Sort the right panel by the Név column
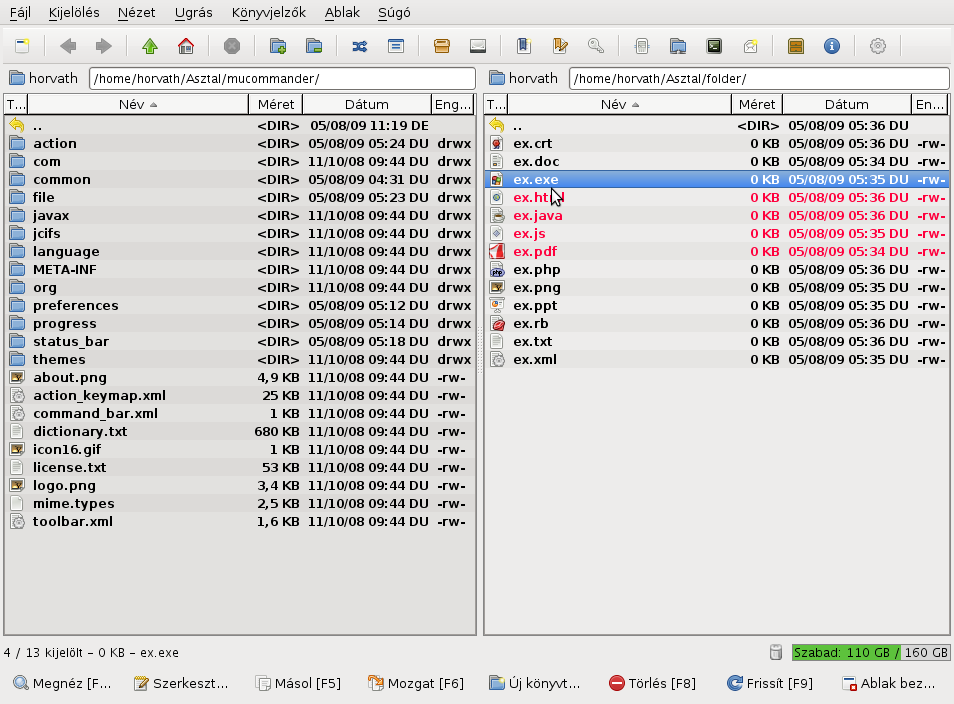The width and height of the screenshot is (954, 704). 619,105
